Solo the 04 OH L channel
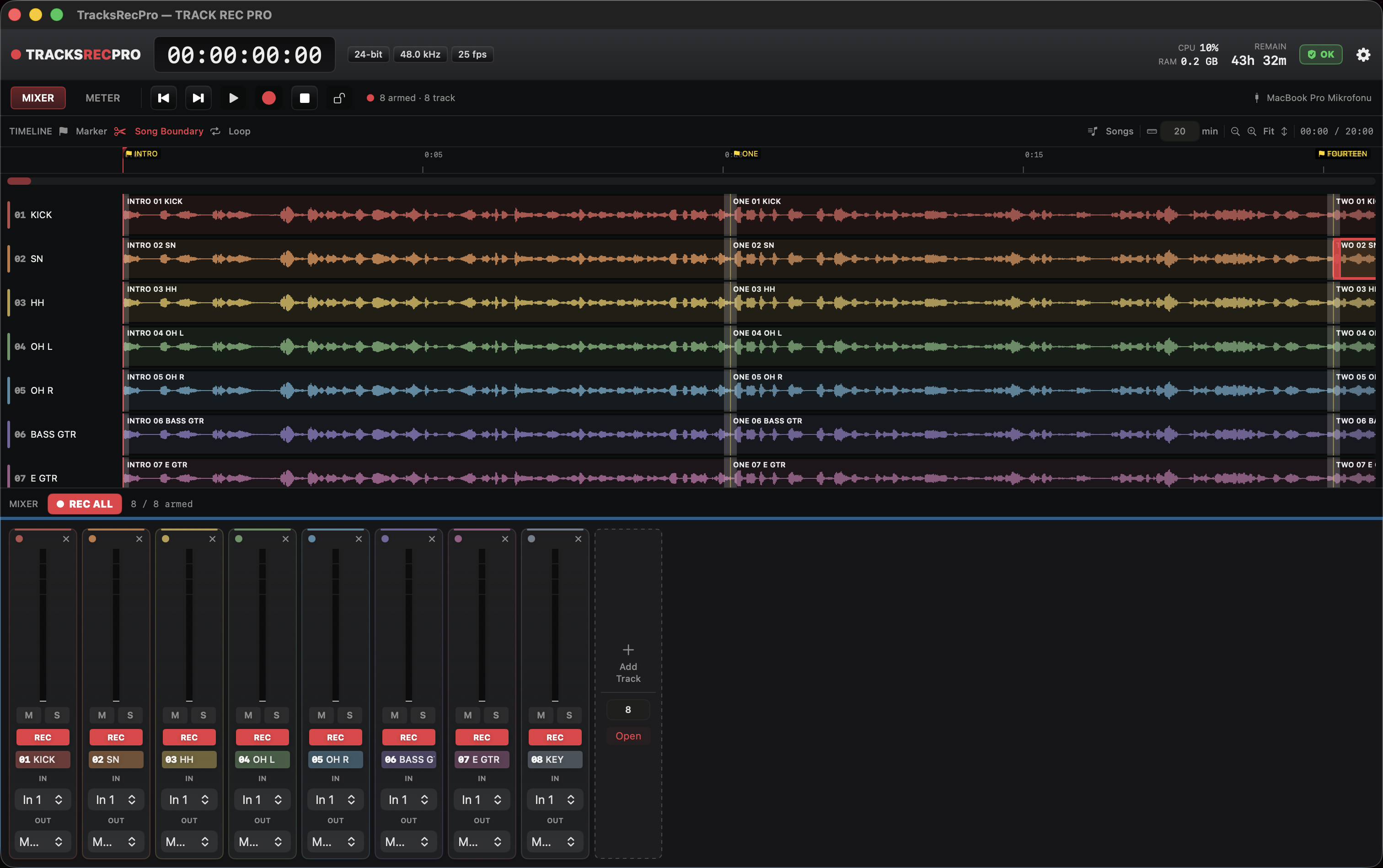Image resolution: width=1383 pixels, height=868 pixels. (276, 715)
